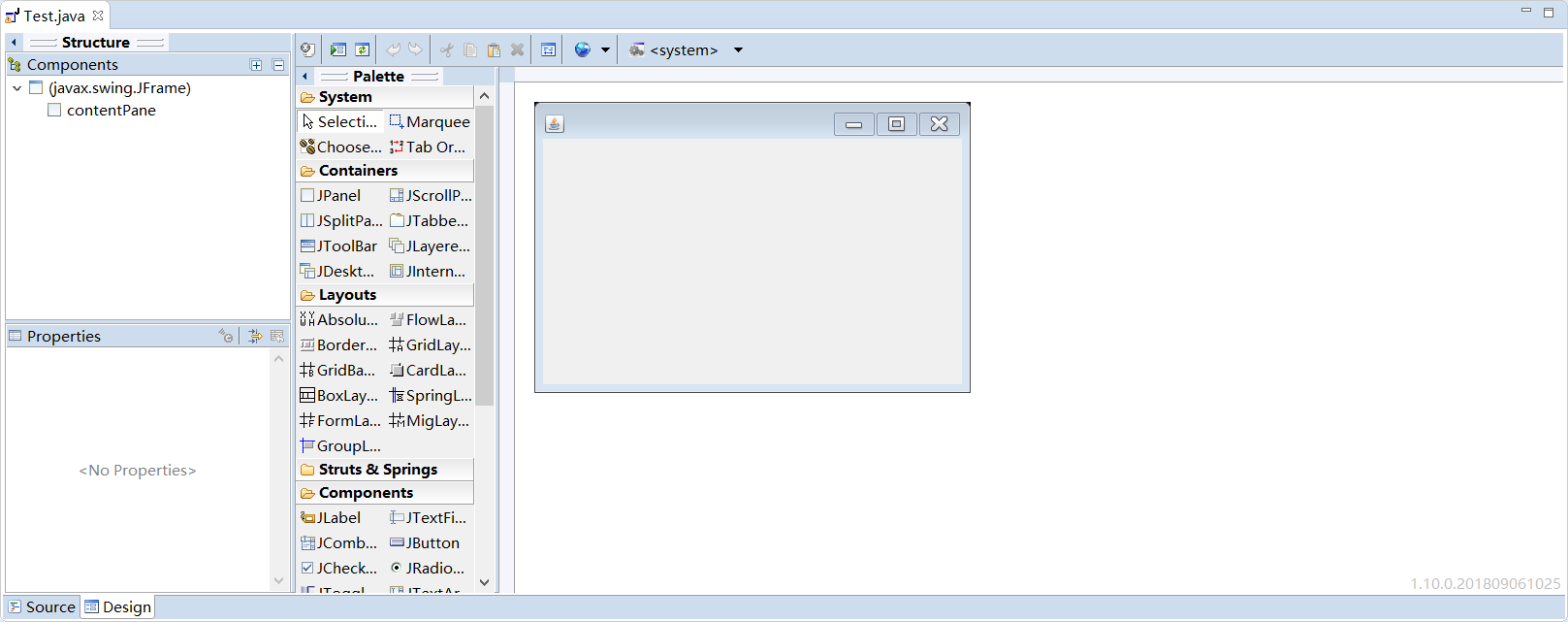Pick JTabbedPane from the palette
The width and height of the screenshot is (1568, 622).
(x=429, y=220)
